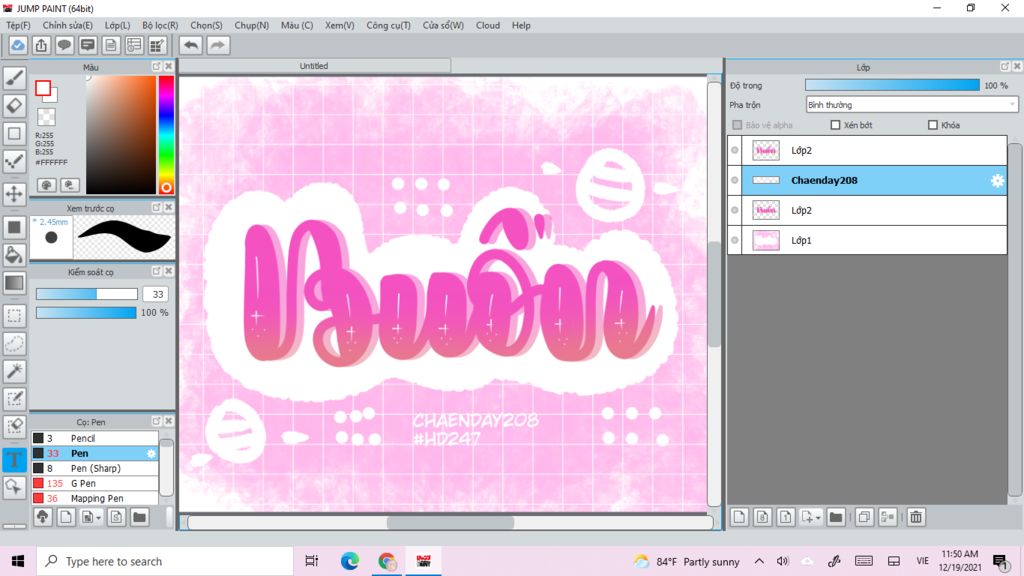Click the rainbow hue bar
The width and height of the screenshot is (1024, 576).
point(166,135)
